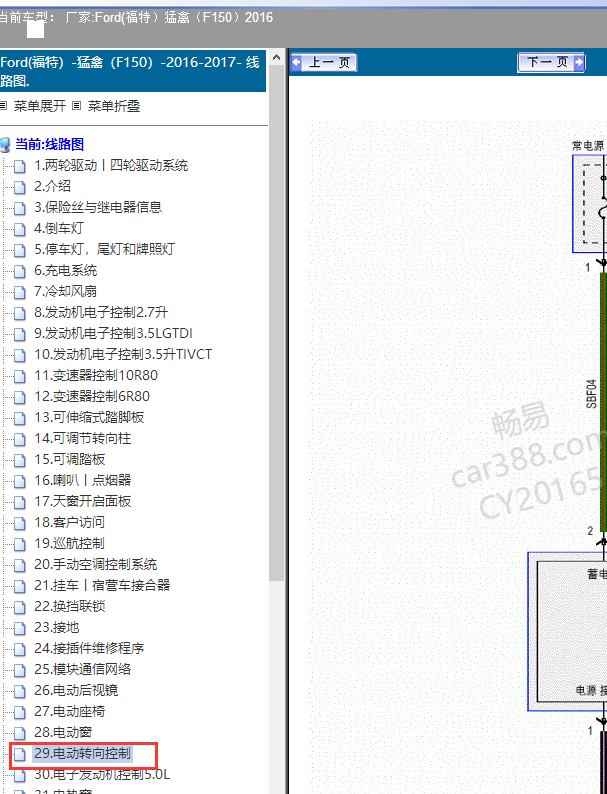Image resolution: width=607 pixels, height=794 pixels.
Task: Open 17.天窗开启面板
Action: pos(83,501)
